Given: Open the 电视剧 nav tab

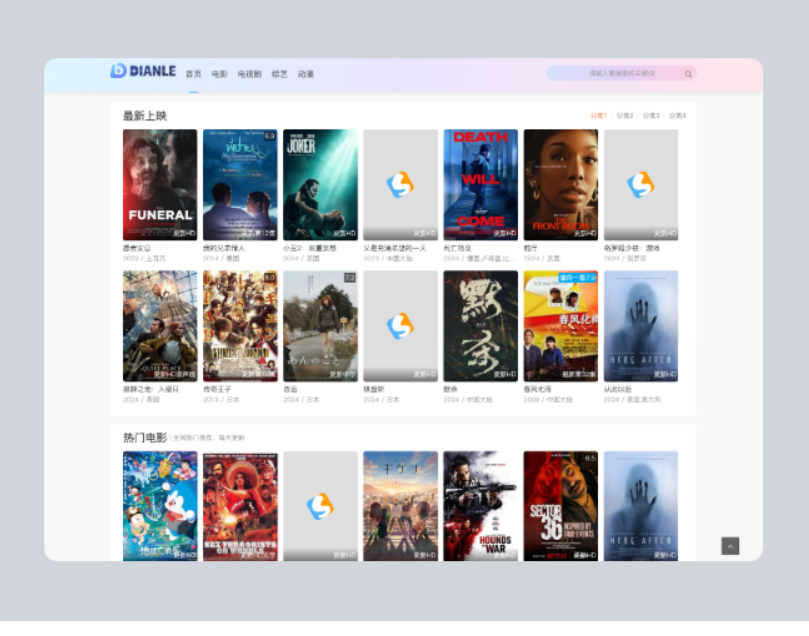Looking at the screenshot, I should pyautogui.click(x=250, y=74).
